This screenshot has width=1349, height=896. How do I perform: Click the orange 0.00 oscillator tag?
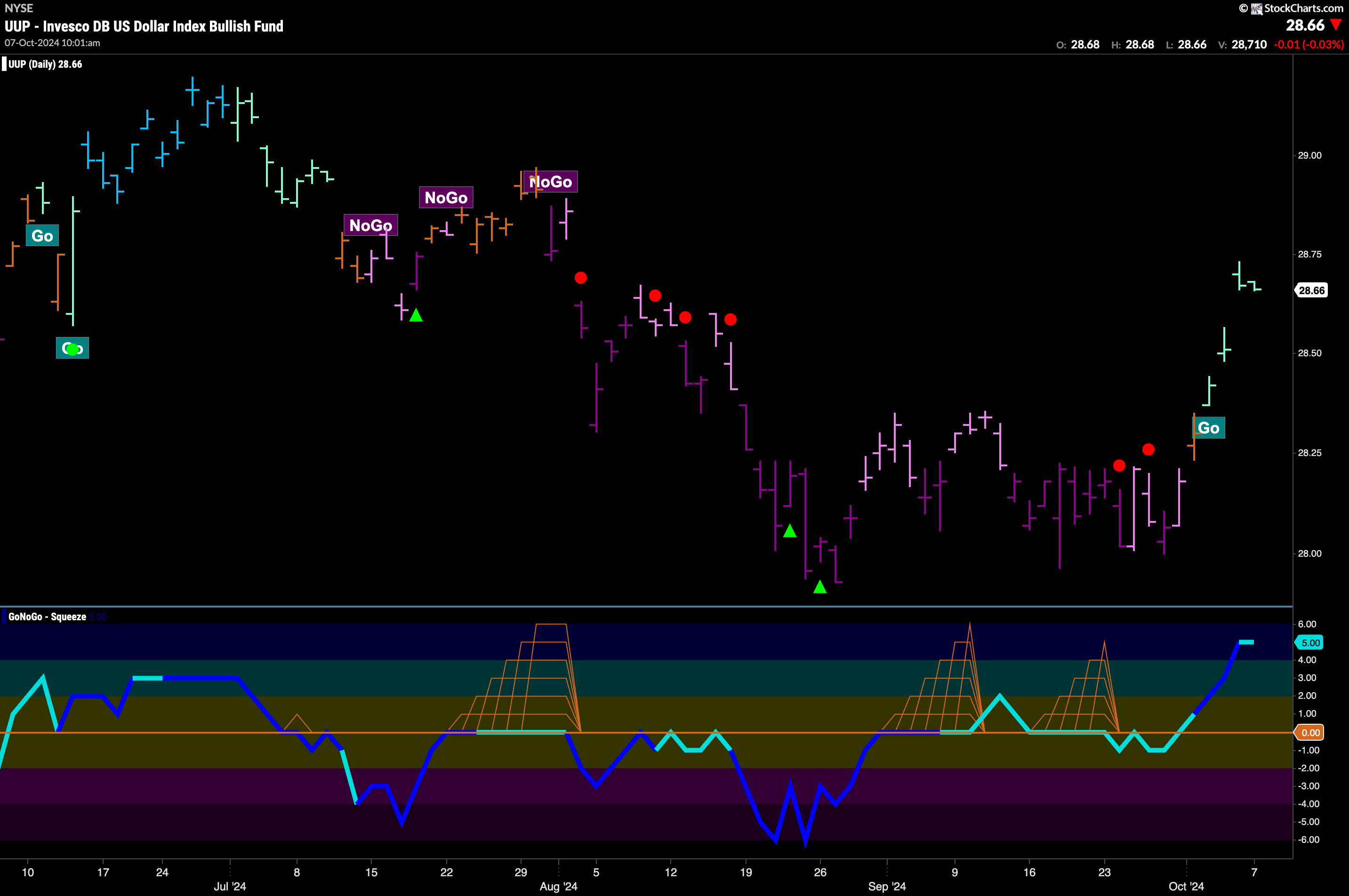pos(1310,733)
